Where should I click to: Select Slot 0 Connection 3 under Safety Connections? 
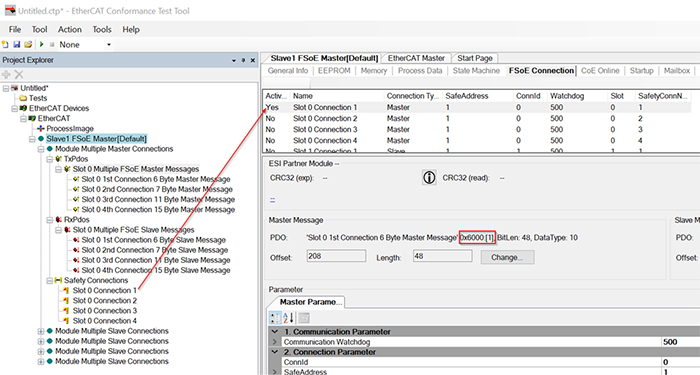pyautogui.click(x=104, y=311)
